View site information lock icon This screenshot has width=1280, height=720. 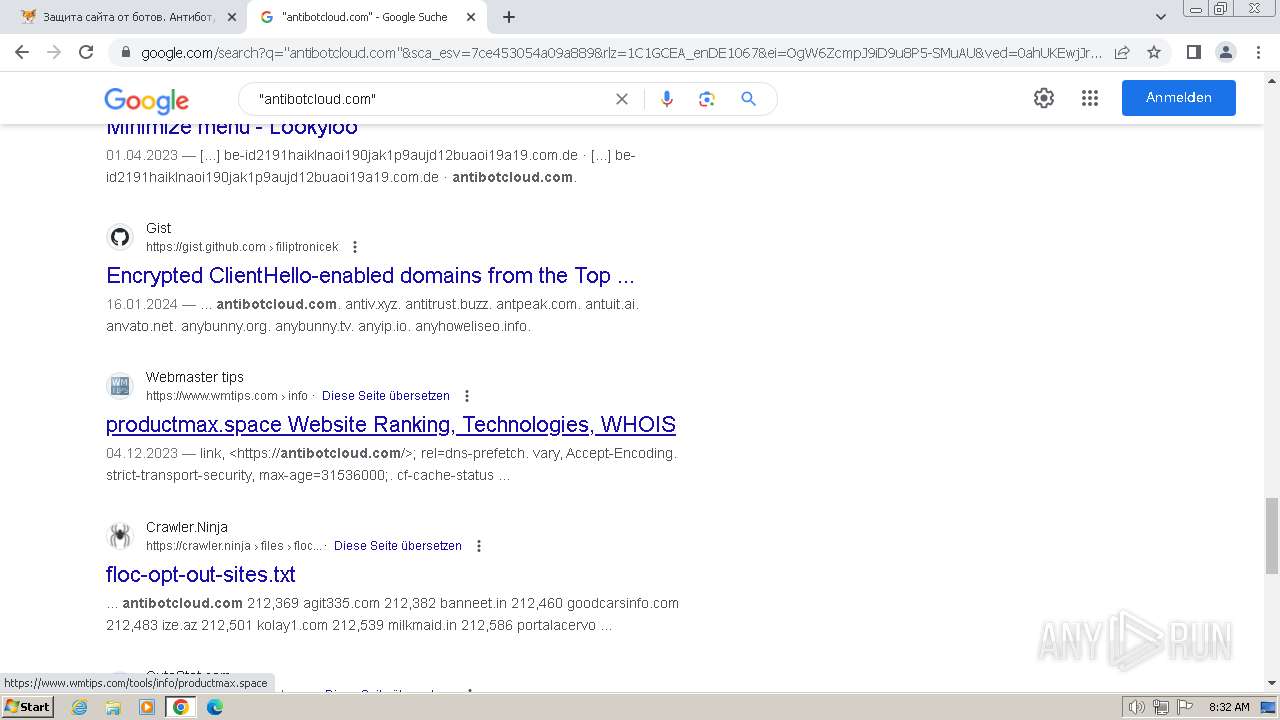[x=125, y=52]
